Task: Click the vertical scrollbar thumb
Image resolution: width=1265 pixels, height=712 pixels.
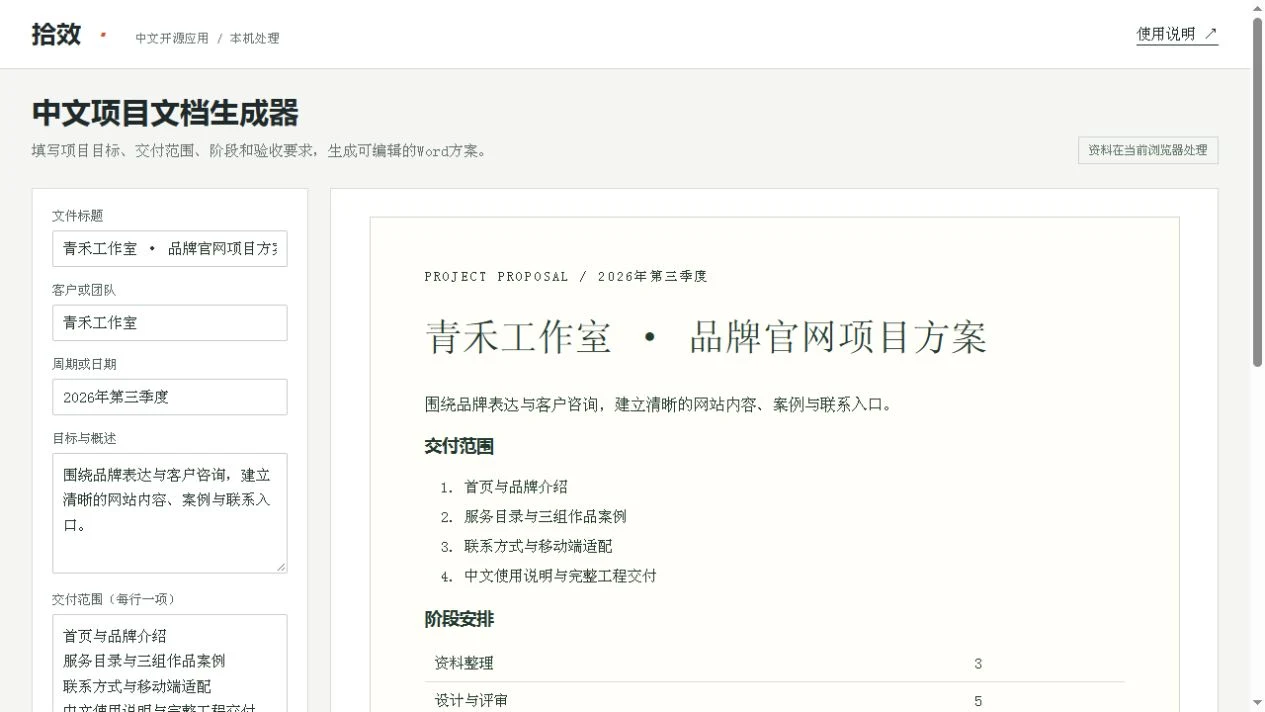Action: click(1258, 192)
